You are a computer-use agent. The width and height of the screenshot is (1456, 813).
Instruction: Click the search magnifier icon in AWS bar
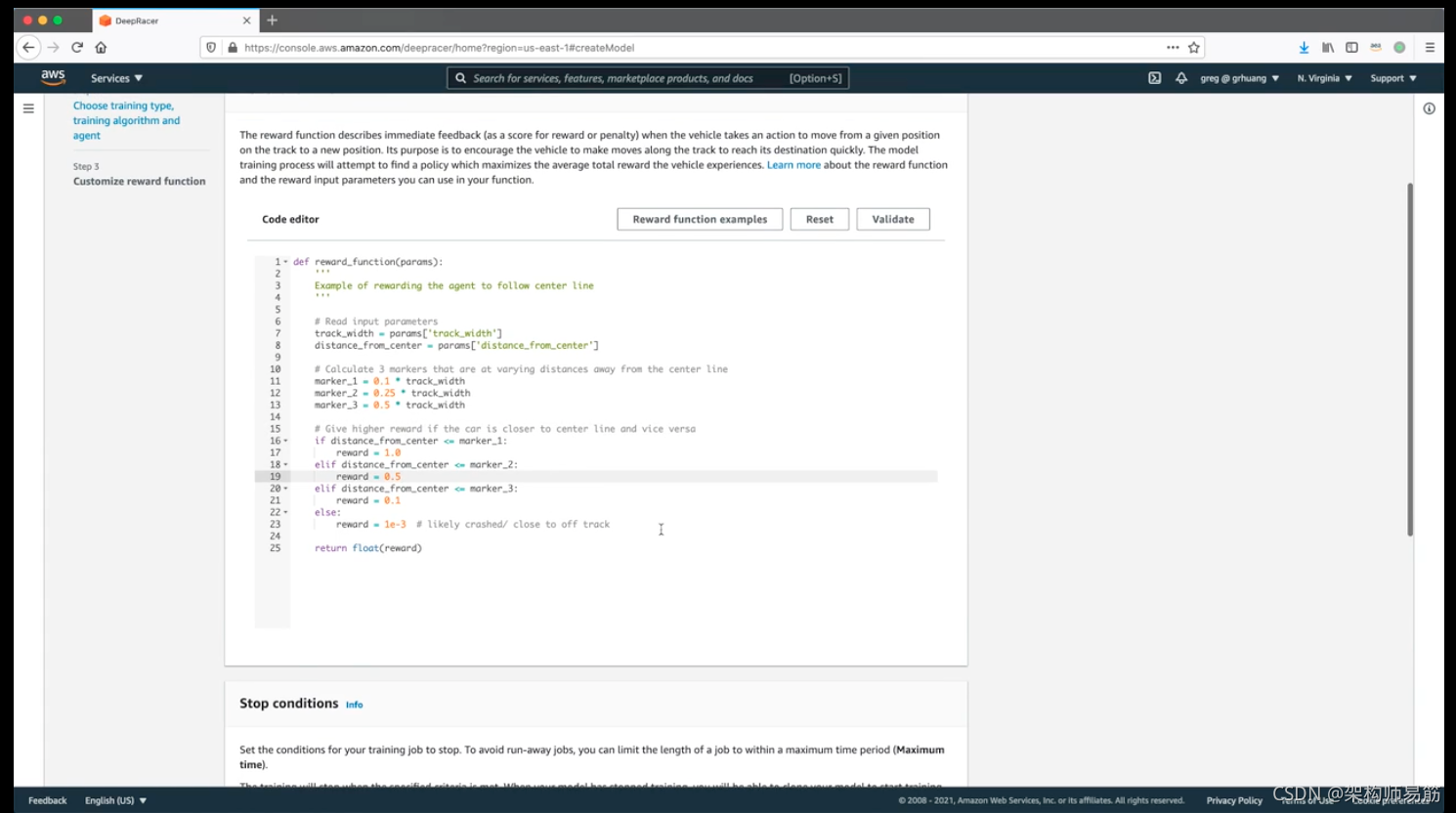point(461,78)
